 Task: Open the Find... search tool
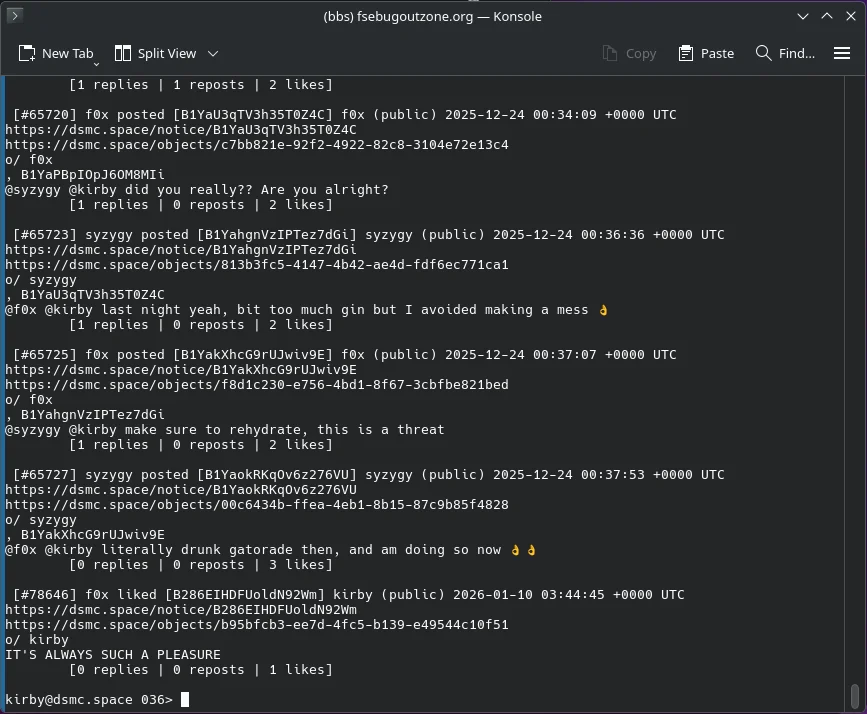point(785,53)
